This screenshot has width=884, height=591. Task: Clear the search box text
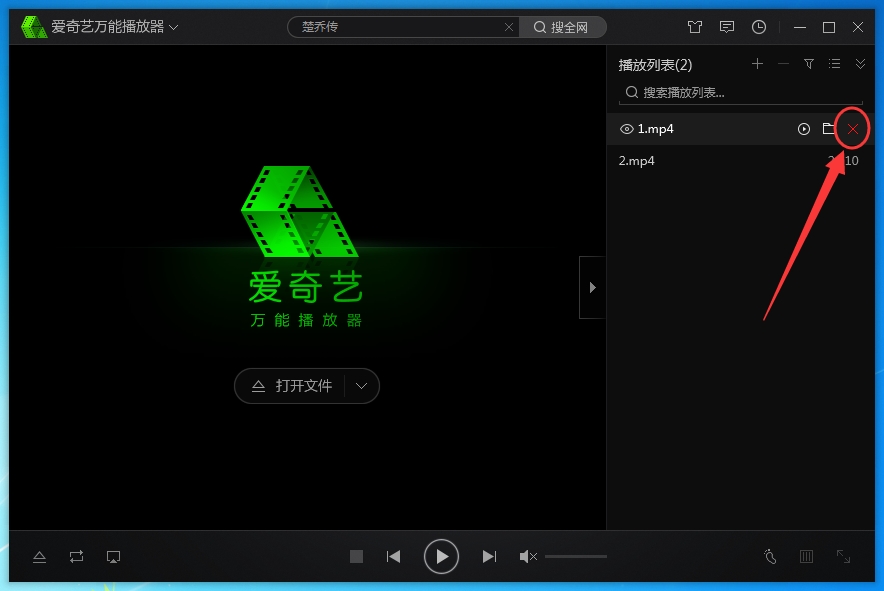pyautogui.click(x=509, y=27)
